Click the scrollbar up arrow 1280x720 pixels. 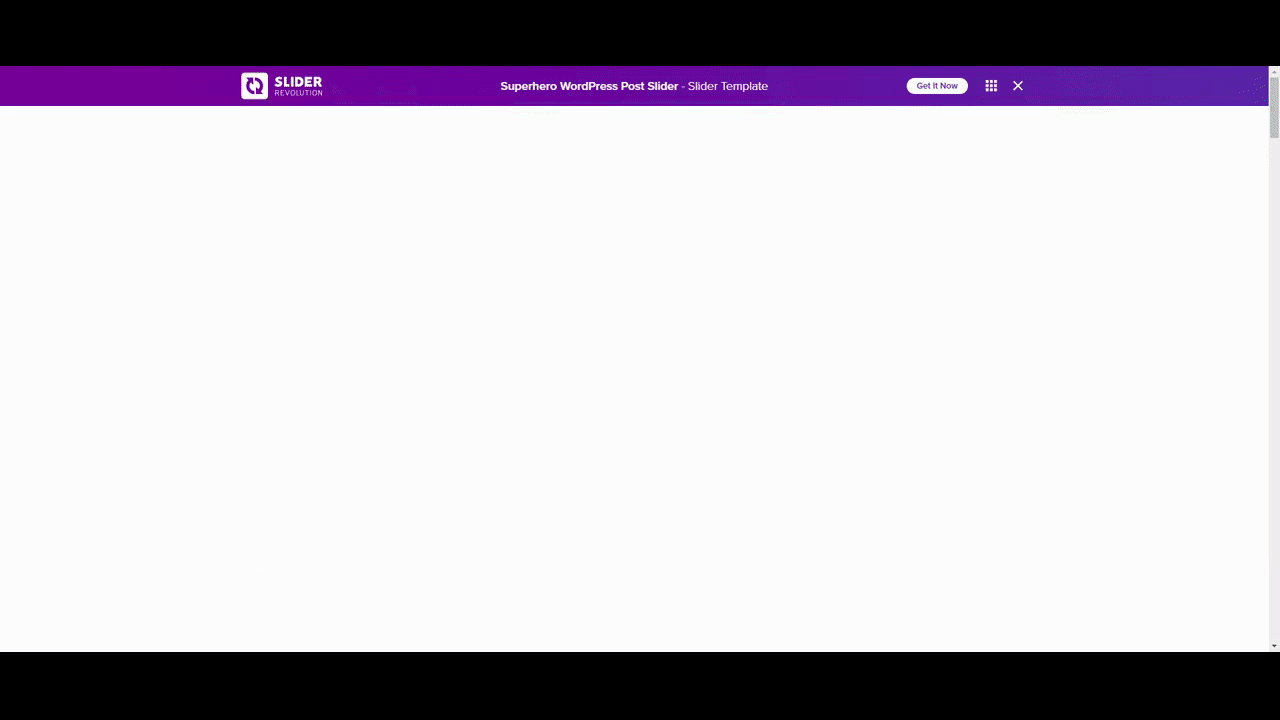point(1274,72)
